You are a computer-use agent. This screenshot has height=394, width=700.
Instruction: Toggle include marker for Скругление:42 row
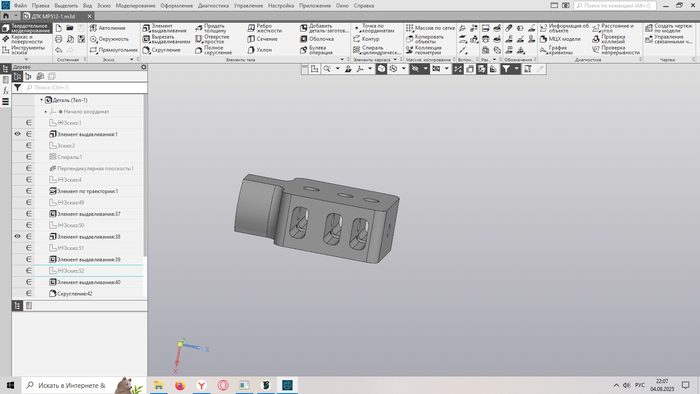(29, 294)
